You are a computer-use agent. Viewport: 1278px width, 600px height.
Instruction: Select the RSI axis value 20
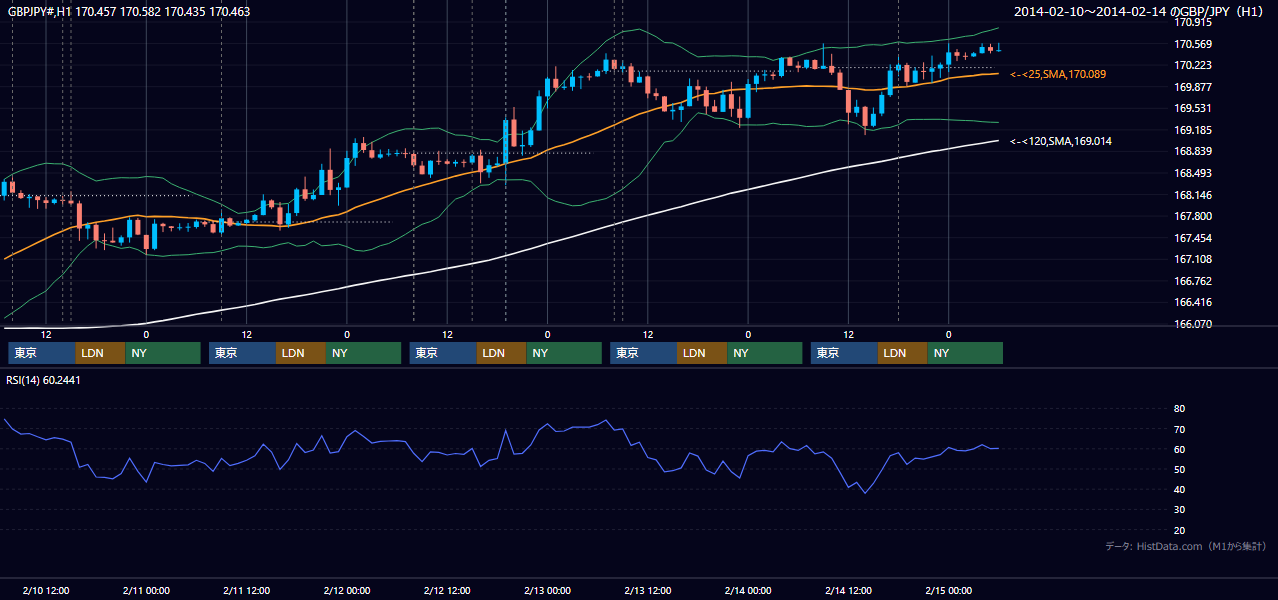1179,530
